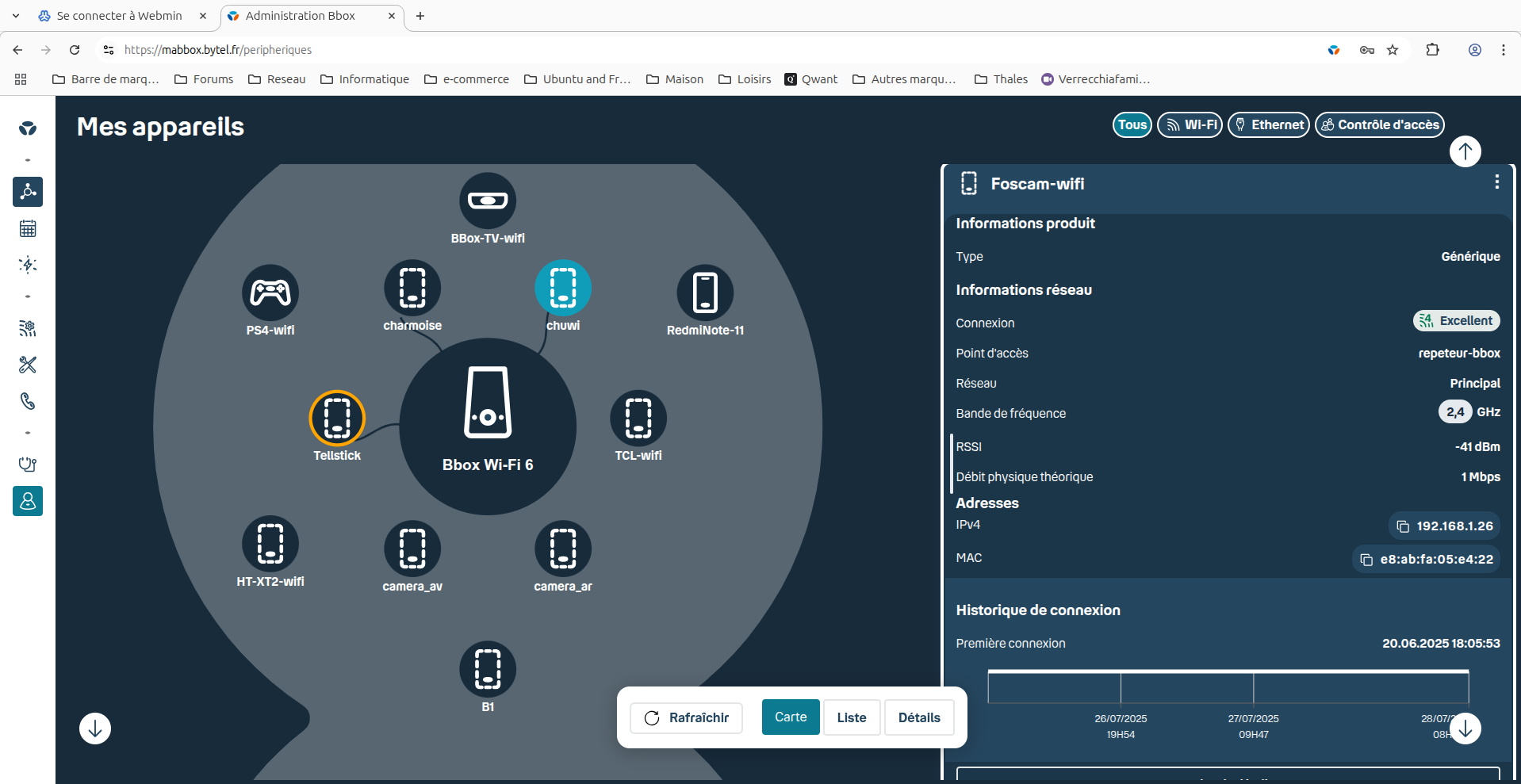Viewport: 1521px width, 784px height.
Task: Open the e-commerce bookmarks folder
Action: pos(467,79)
